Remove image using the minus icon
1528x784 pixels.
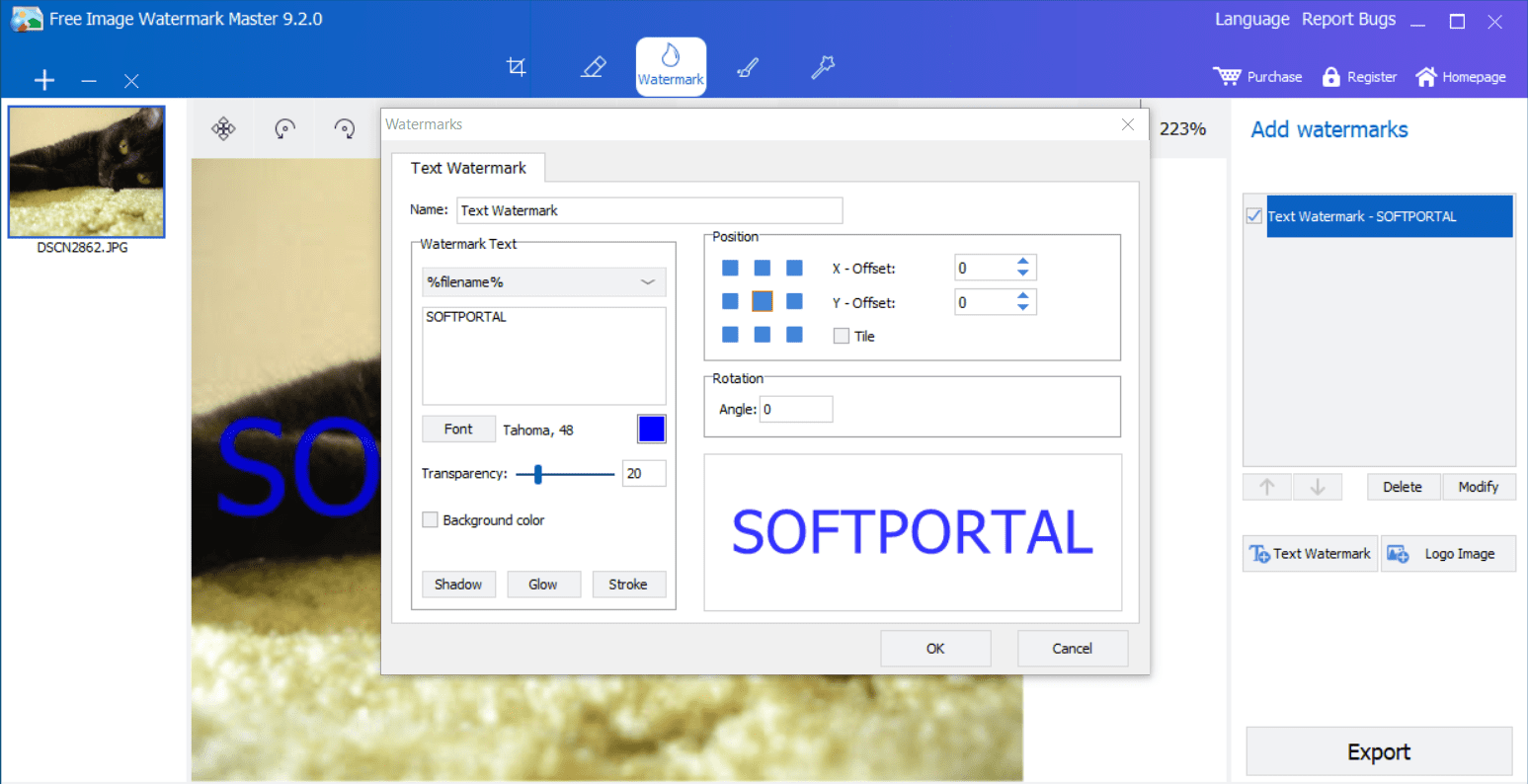pos(89,80)
